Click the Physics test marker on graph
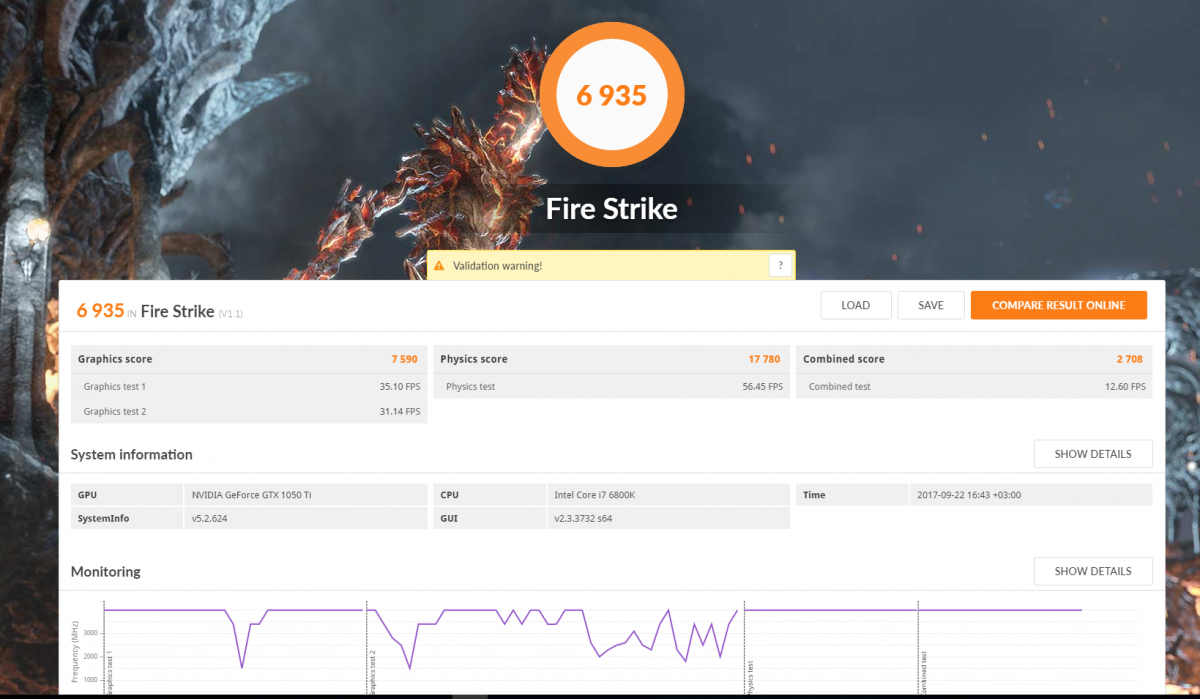The width and height of the screenshot is (1200, 699). 749,677
